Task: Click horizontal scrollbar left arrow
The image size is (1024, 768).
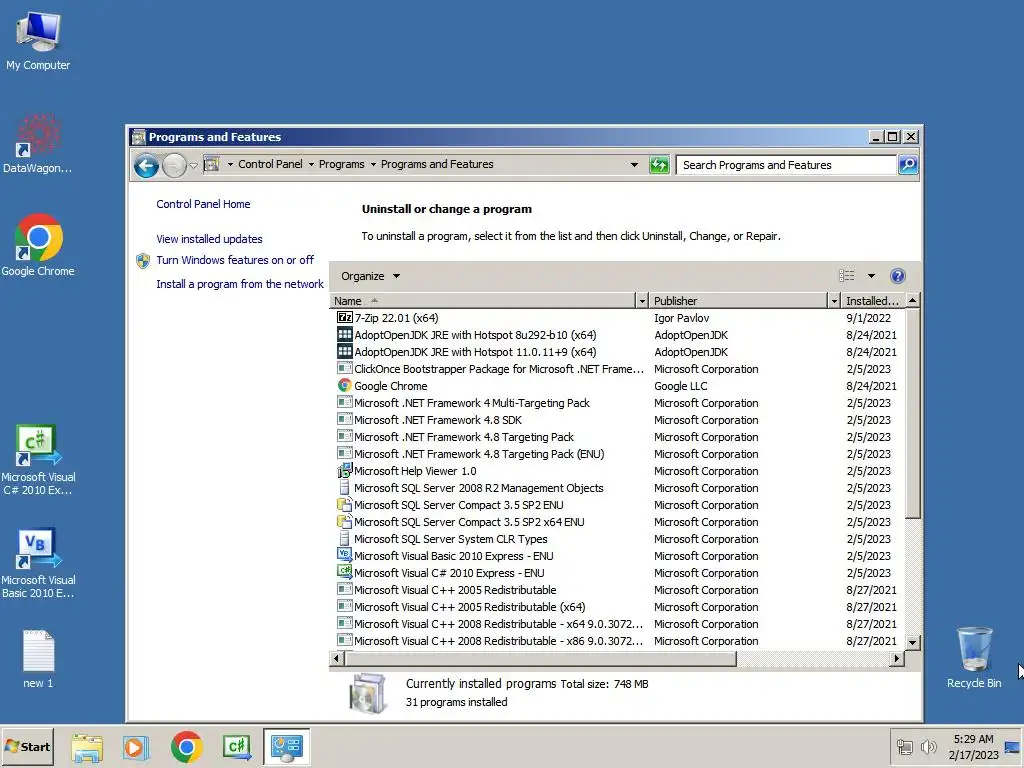Action: [x=336, y=658]
